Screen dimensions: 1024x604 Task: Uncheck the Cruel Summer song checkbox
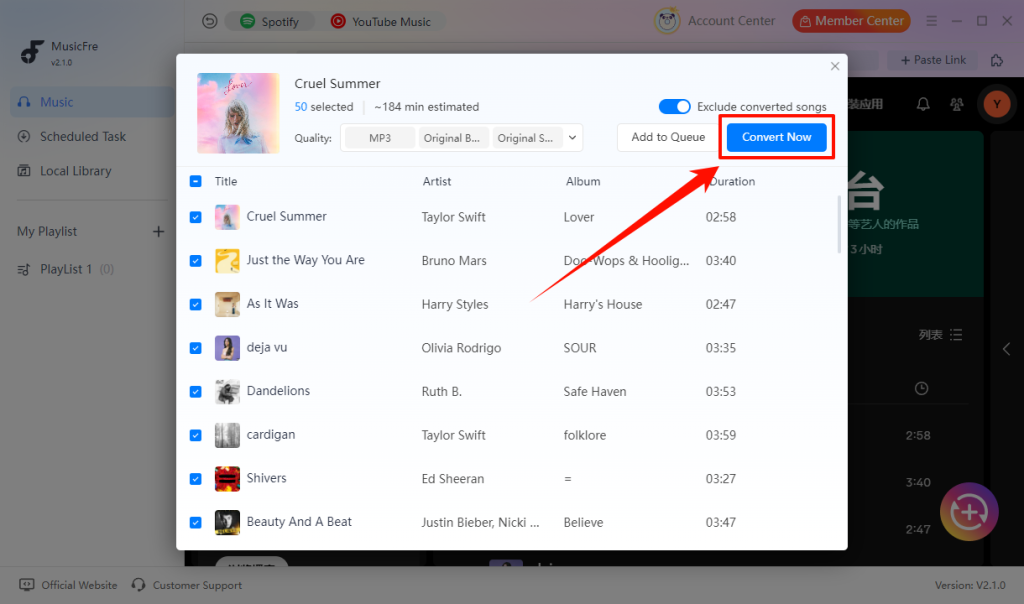point(195,217)
